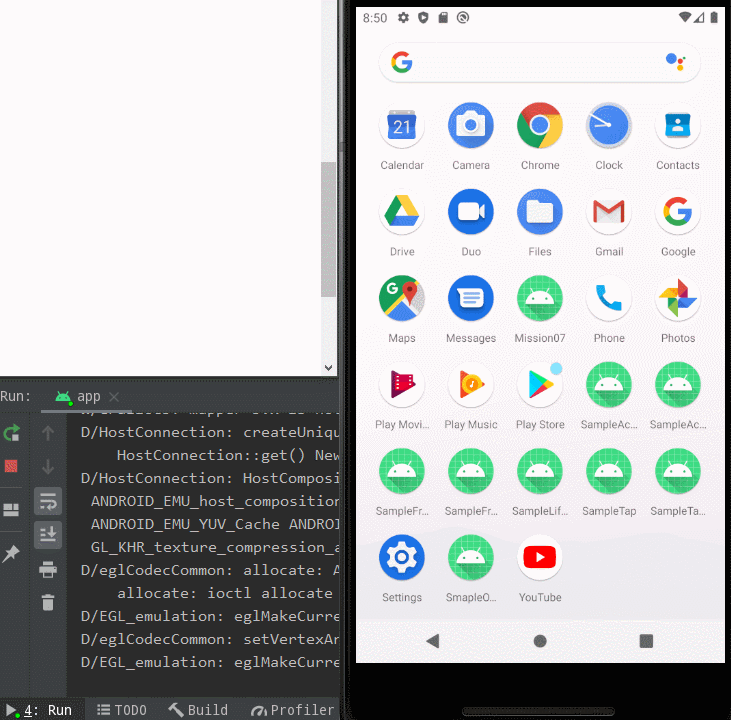Launch Play Movies app
Viewport: 731px width, 720px height.
coord(401,385)
